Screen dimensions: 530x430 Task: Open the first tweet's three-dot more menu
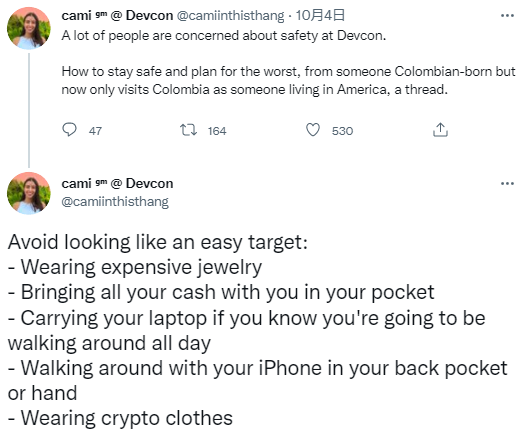coord(507,16)
